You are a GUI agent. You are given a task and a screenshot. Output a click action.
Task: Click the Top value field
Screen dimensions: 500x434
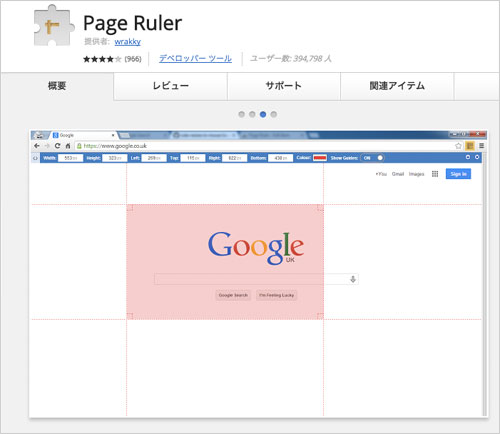(193, 158)
